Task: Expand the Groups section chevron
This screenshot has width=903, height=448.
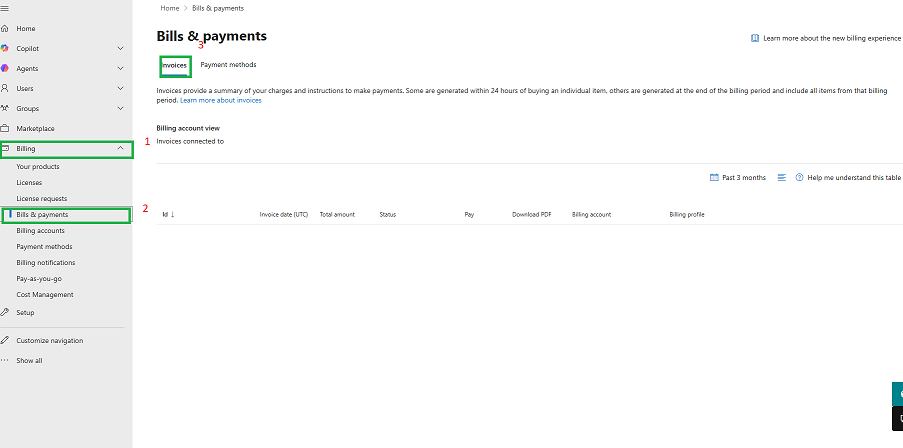Action: click(120, 108)
